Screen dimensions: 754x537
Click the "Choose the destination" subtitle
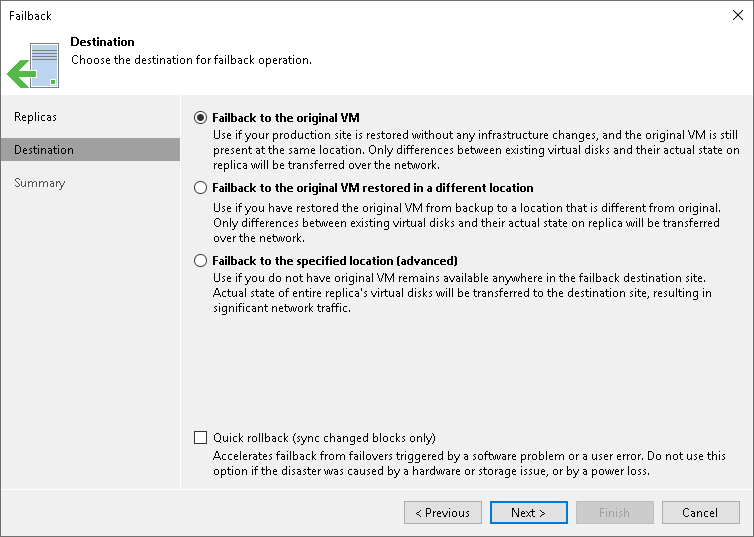191,60
